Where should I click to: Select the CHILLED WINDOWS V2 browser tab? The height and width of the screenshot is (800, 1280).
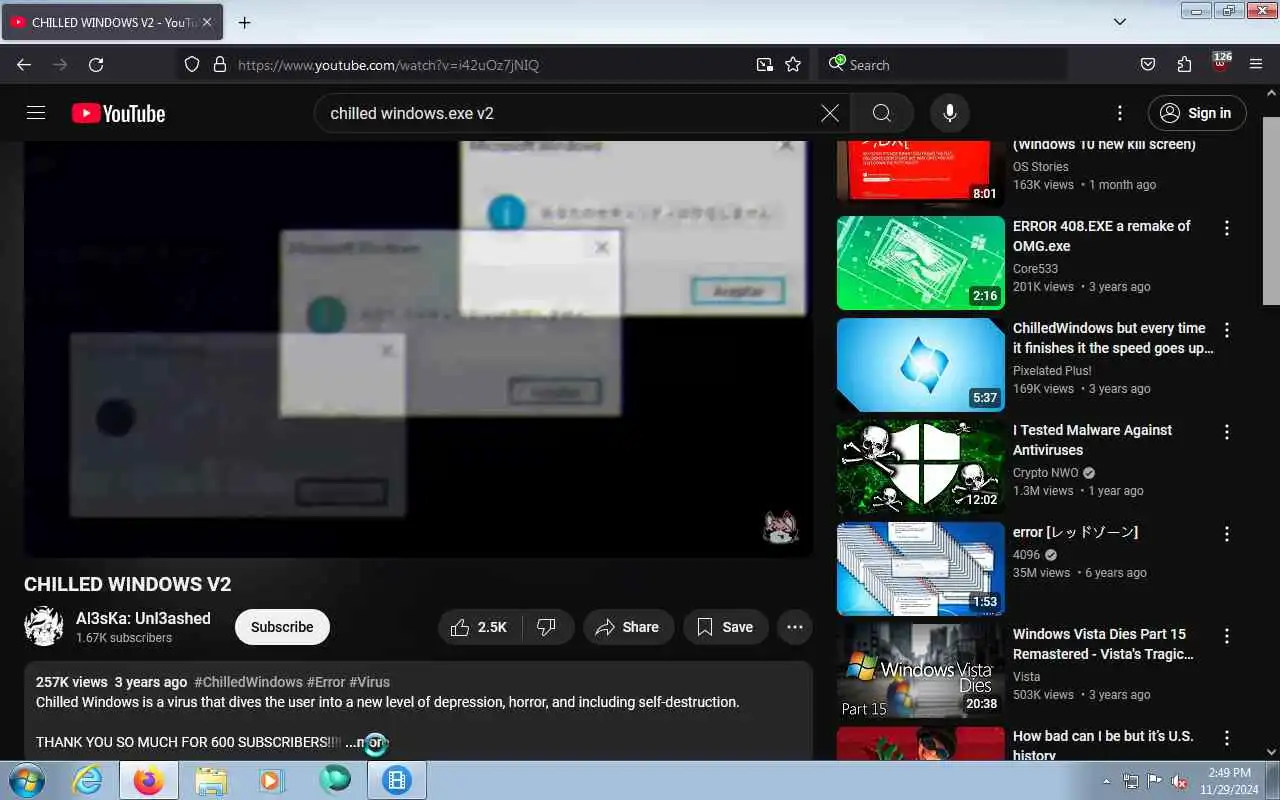pos(112,22)
